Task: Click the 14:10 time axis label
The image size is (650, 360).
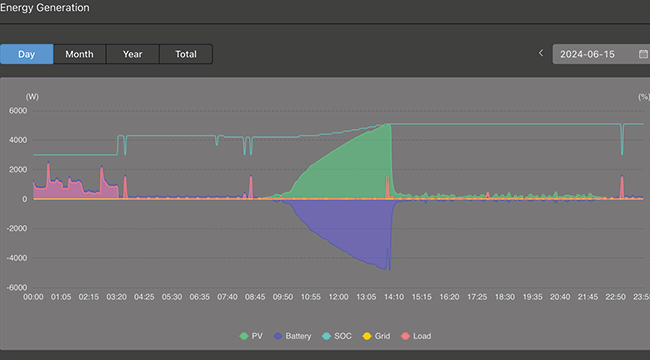Action: point(394,297)
